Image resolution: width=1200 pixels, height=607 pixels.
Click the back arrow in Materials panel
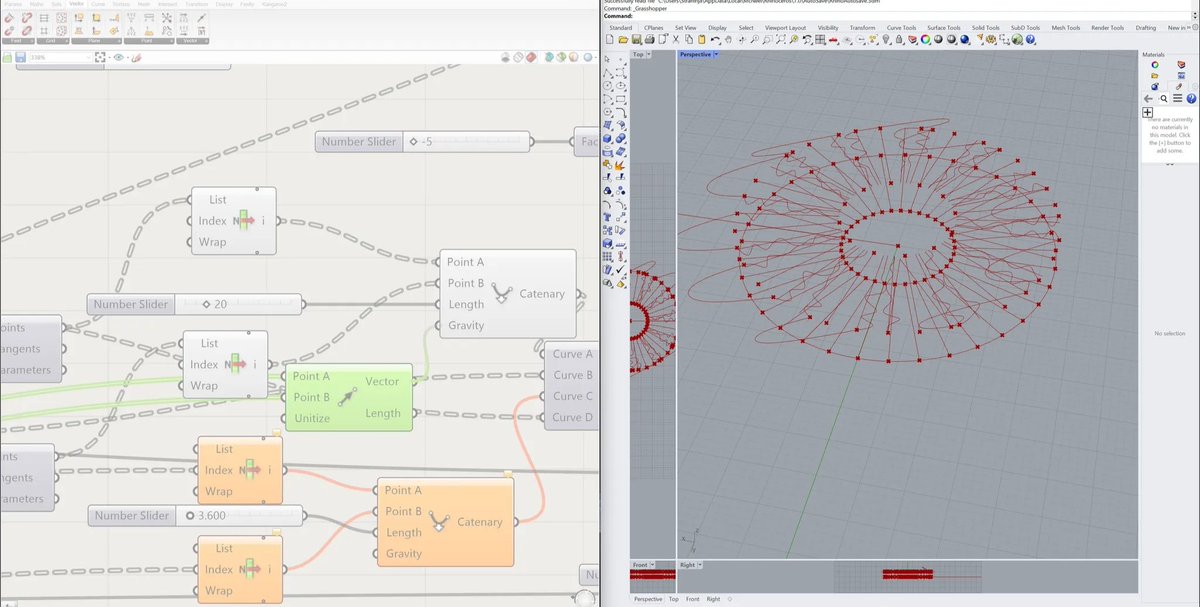1148,98
